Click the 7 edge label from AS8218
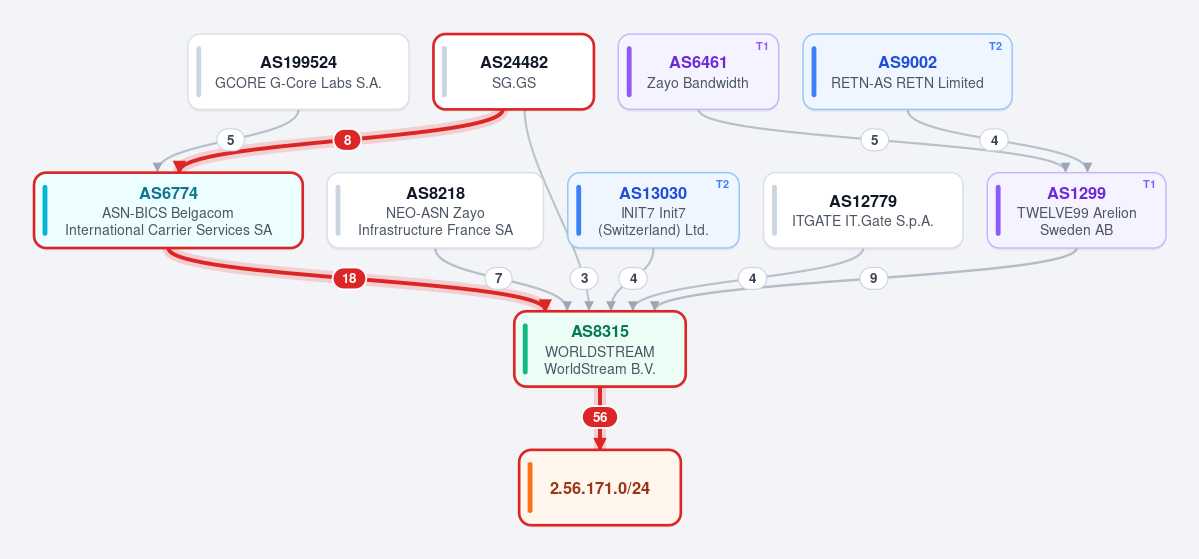This screenshot has width=1199, height=559. [x=499, y=278]
